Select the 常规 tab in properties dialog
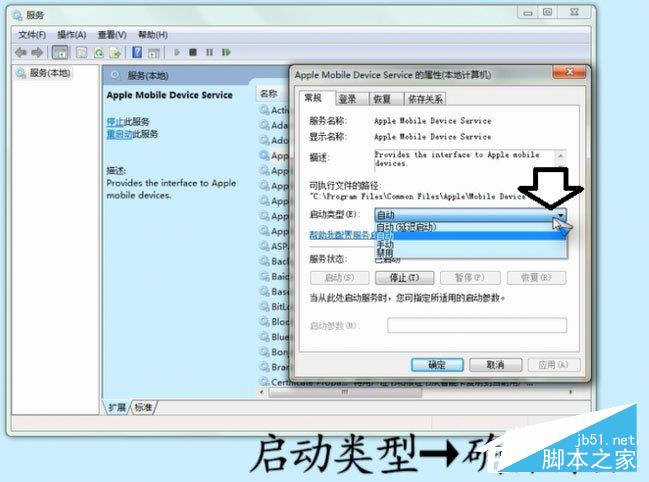The image size is (649, 482). 313,98
